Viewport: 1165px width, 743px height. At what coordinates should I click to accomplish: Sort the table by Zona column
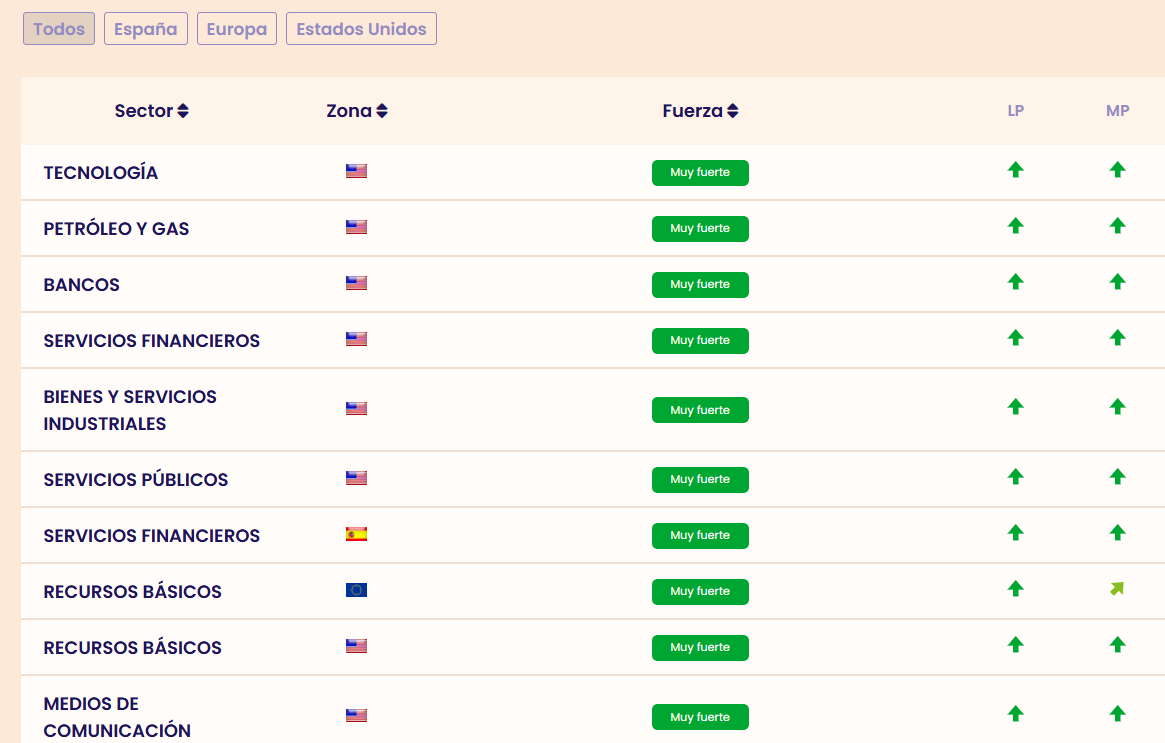[x=357, y=111]
